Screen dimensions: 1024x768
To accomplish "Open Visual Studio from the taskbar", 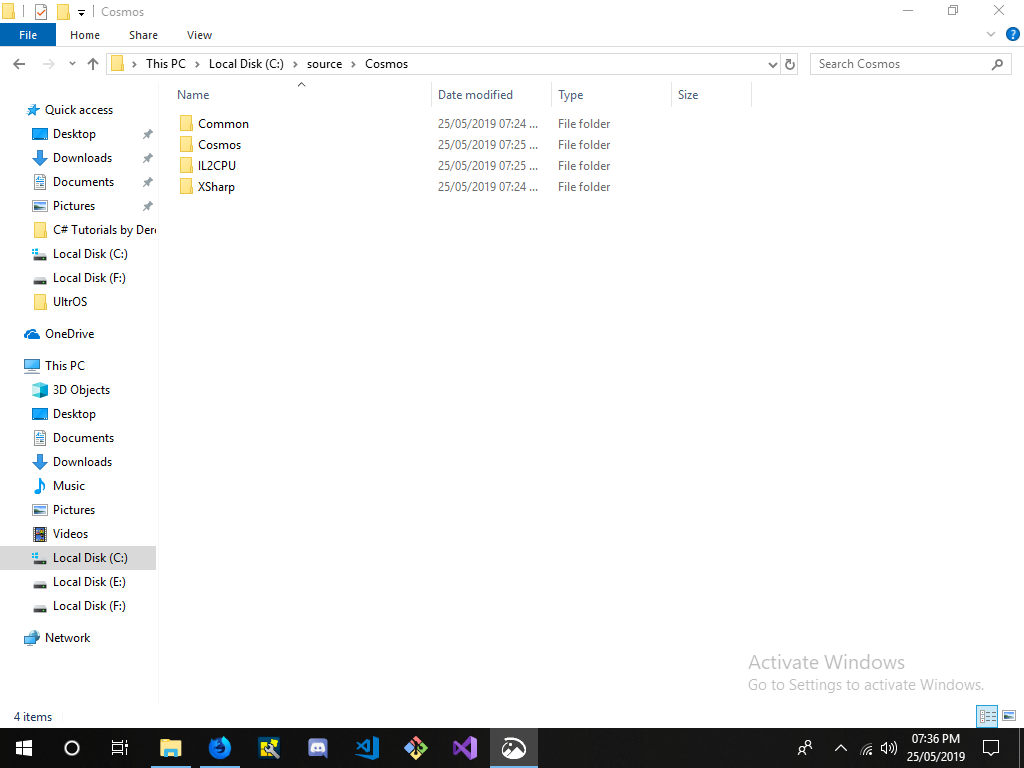I will click(464, 747).
